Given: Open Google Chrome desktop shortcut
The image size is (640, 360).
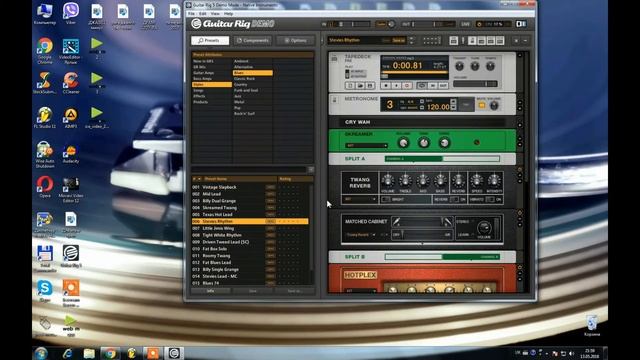Looking at the screenshot, I should pyautogui.click(x=45, y=50).
